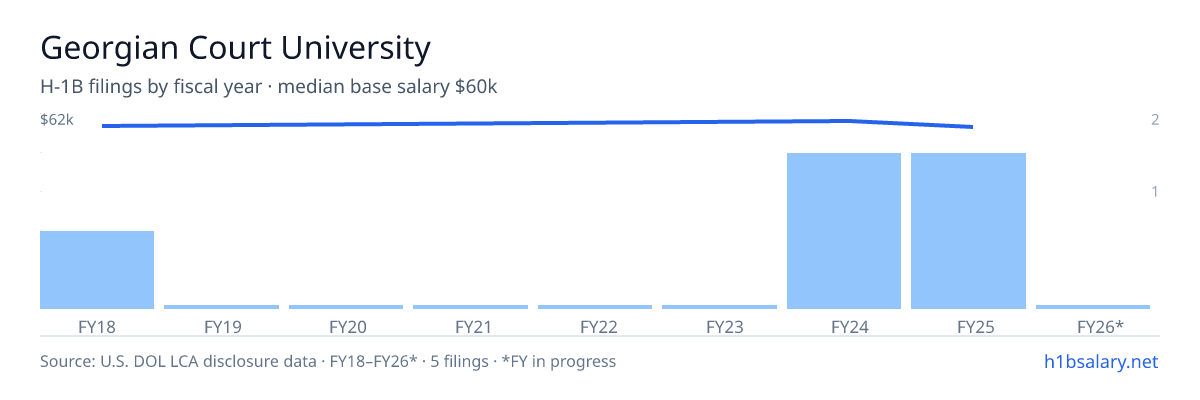Click the FY26* axis label
This screenshot has height=400, width=1200.
point(1100,326)
